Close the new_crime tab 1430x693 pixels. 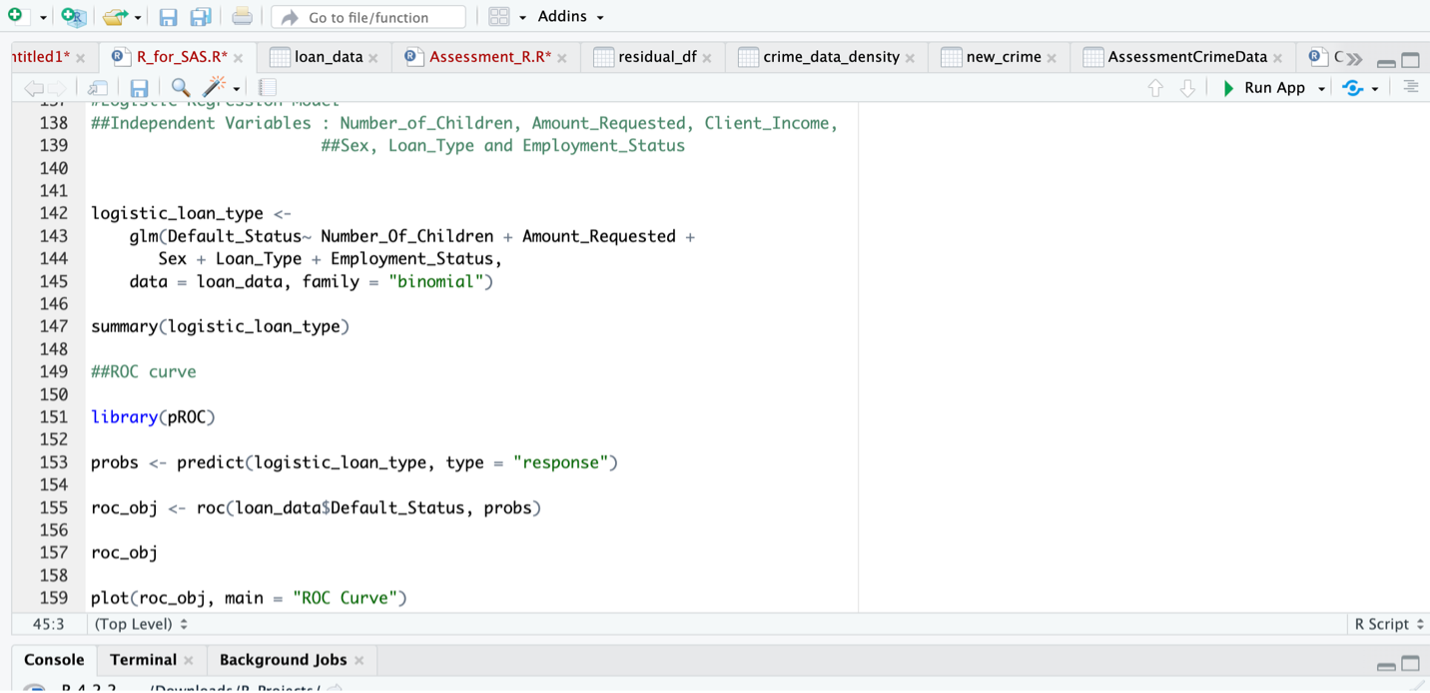(1051, 58)
